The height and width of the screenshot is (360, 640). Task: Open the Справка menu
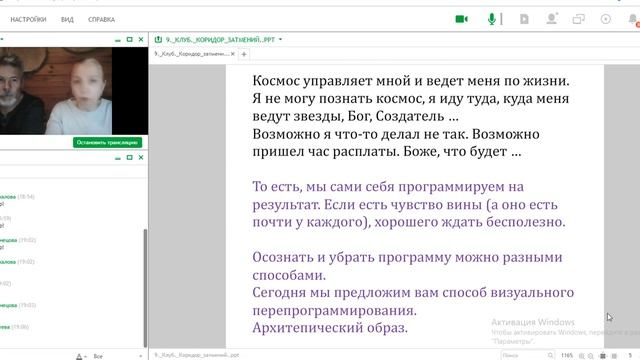(x=101, y=20)
